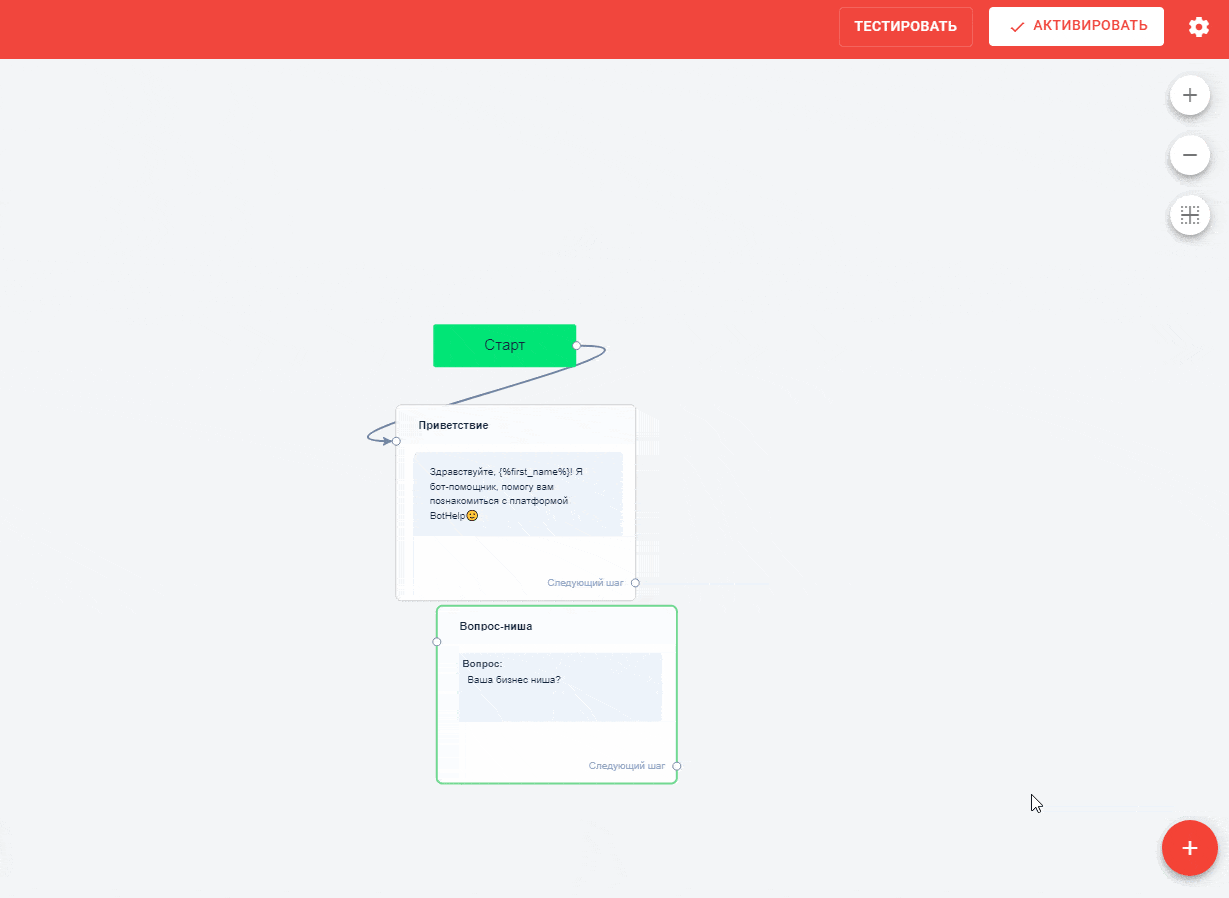Zoom in with the plus button
This screenshot has width=1229, height=898.
pos(1190,96)
